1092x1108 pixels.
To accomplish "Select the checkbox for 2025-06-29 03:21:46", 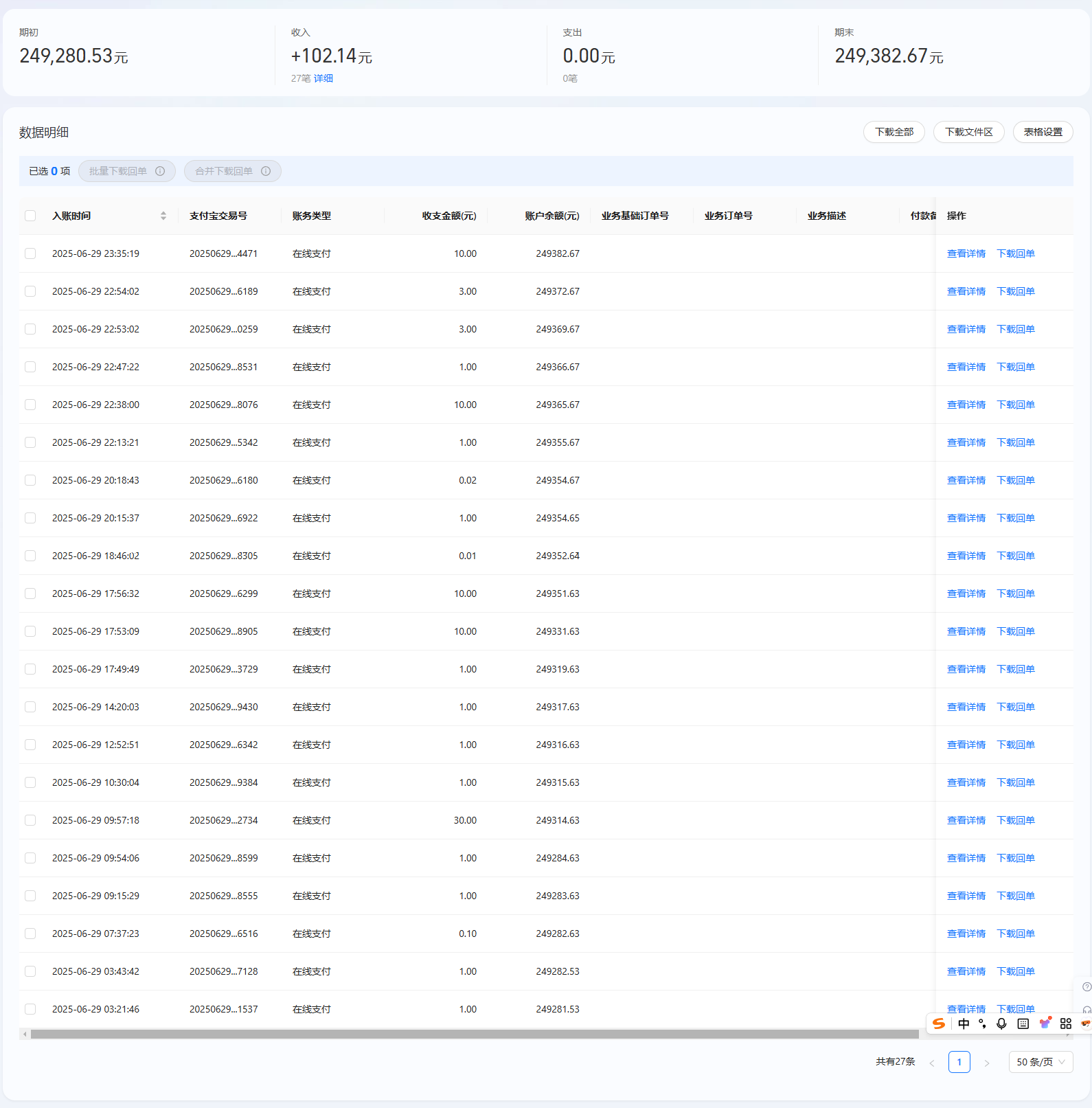I will click(30, 1009).
